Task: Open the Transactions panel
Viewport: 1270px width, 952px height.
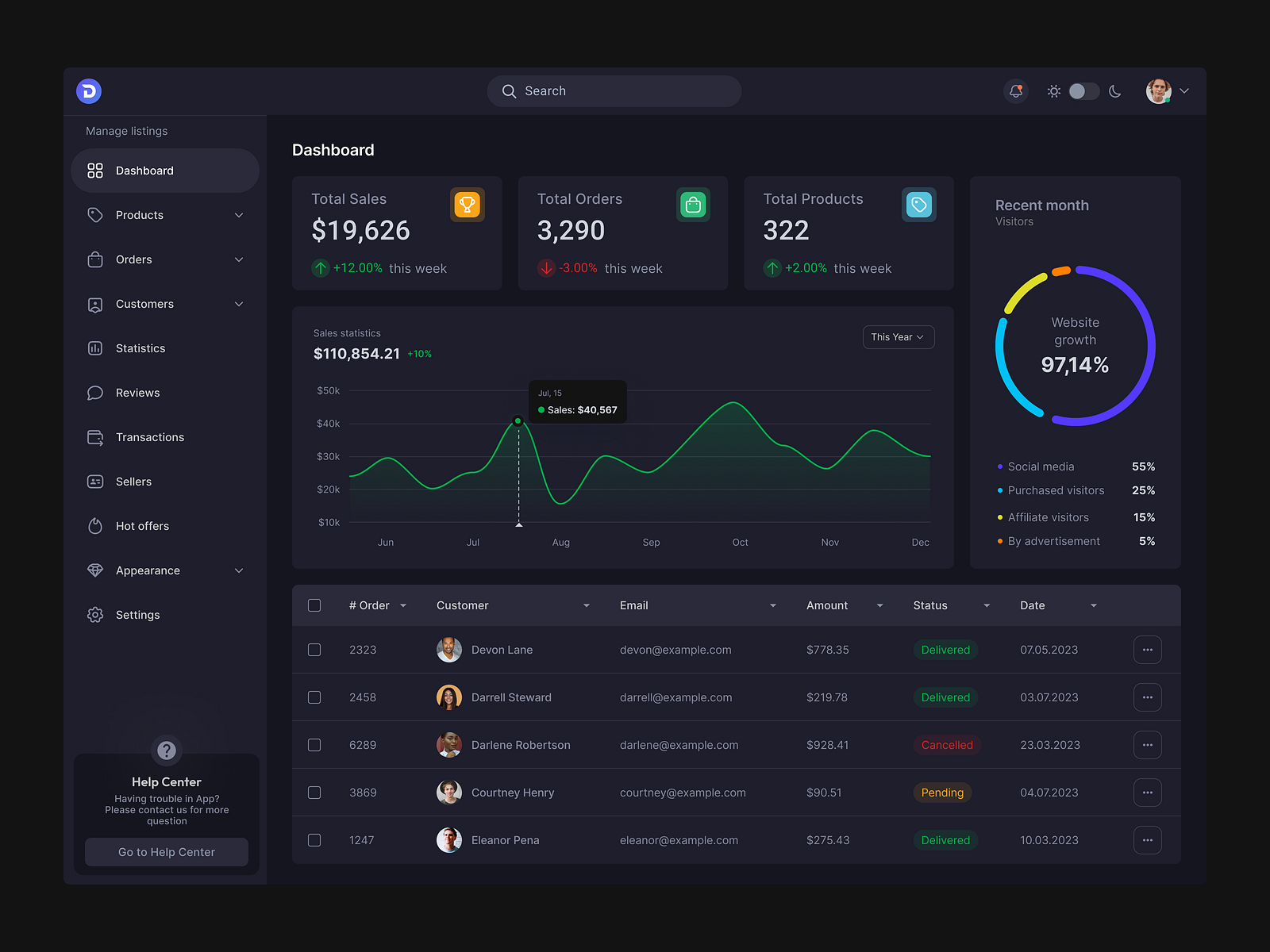Action: coord(151,437)
